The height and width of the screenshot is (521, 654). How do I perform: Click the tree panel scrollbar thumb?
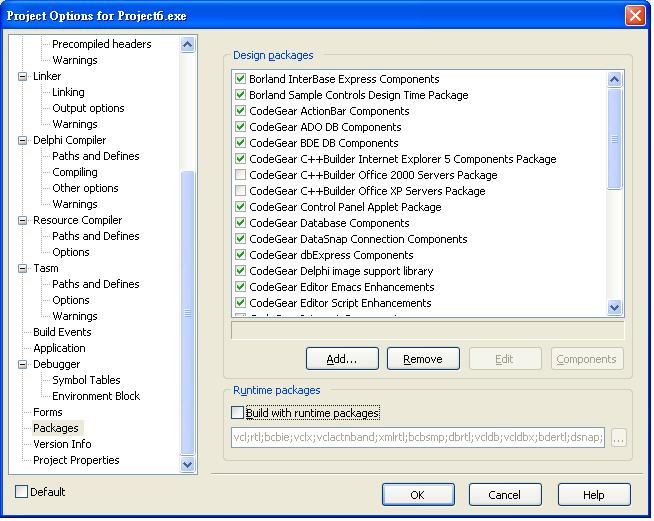coord(188,313)
